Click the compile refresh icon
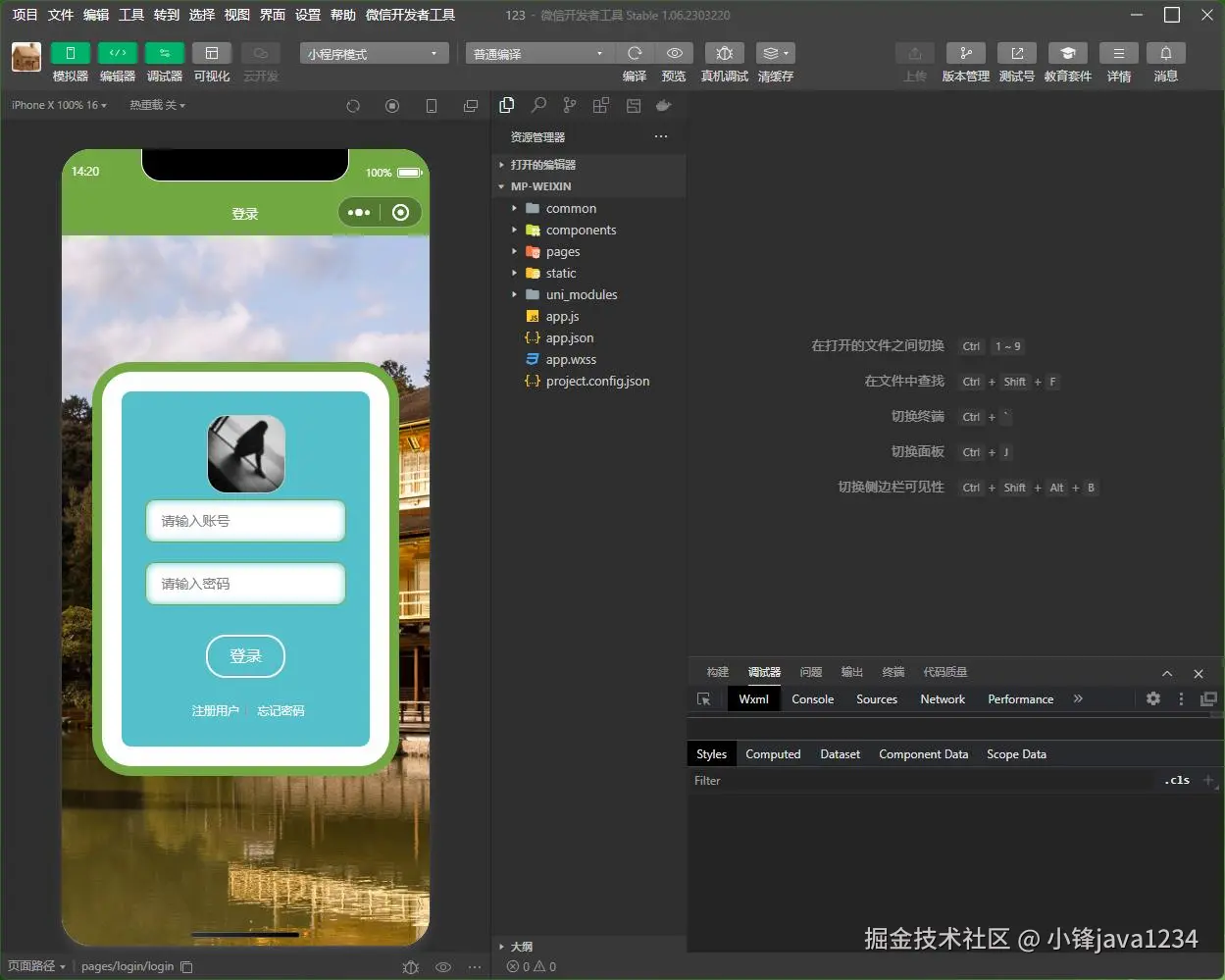The height and width of the screenshot is (980, 1225). (x=635, y=53)
